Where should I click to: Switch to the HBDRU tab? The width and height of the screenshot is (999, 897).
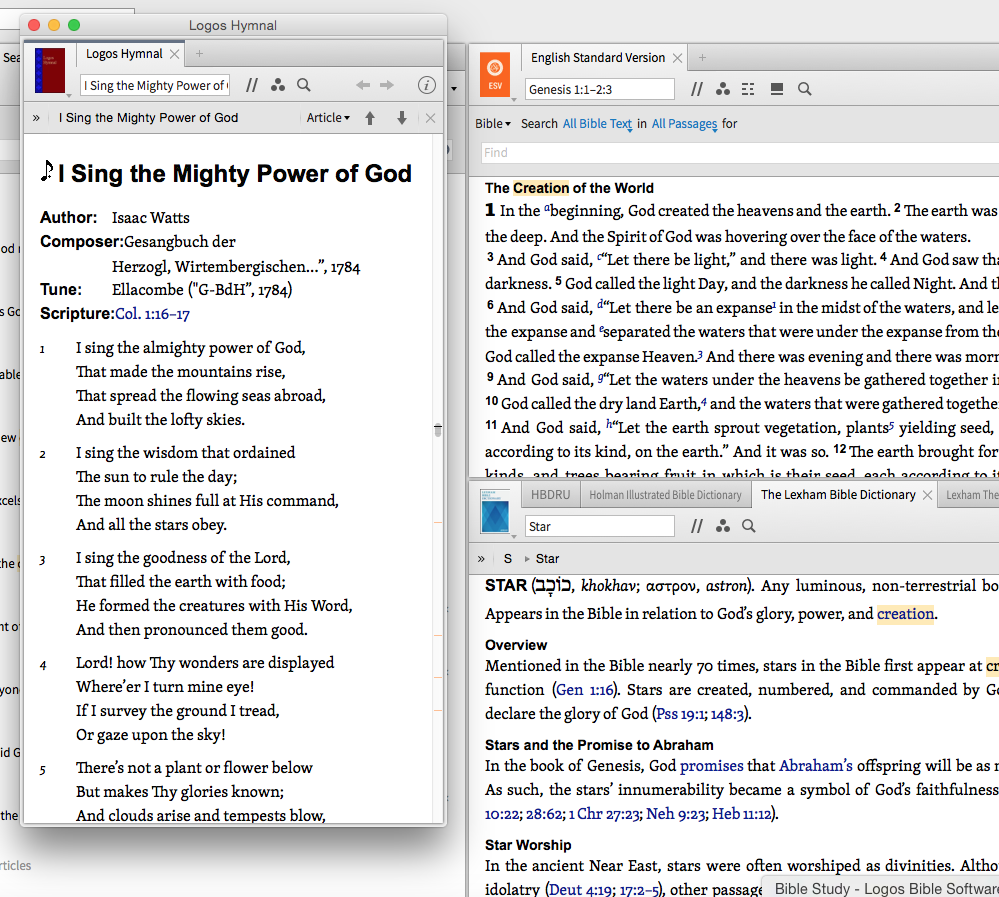550,495
